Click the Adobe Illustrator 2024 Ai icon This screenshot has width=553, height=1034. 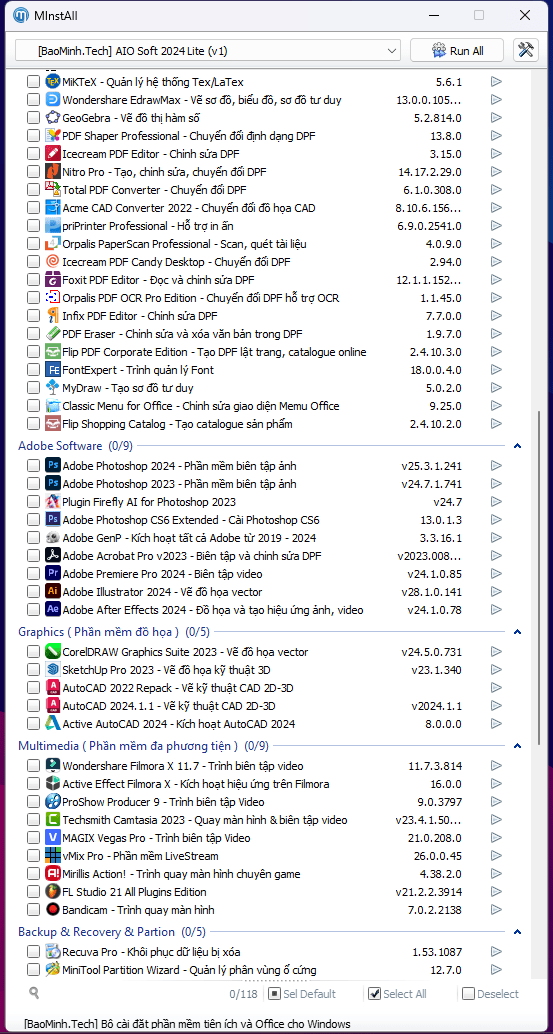click(53, 592)
